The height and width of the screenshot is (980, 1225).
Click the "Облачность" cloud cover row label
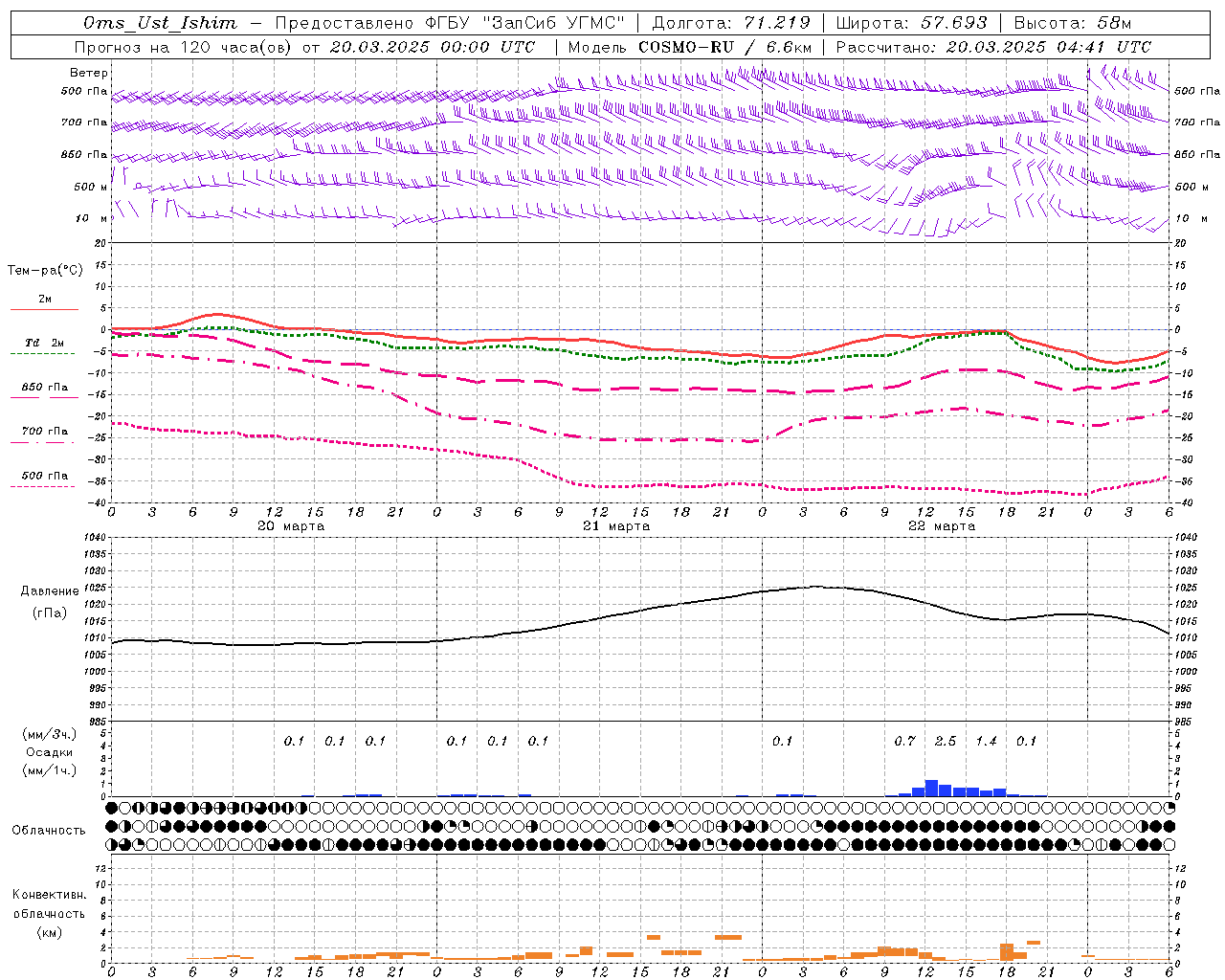click(x=49, y=831)
